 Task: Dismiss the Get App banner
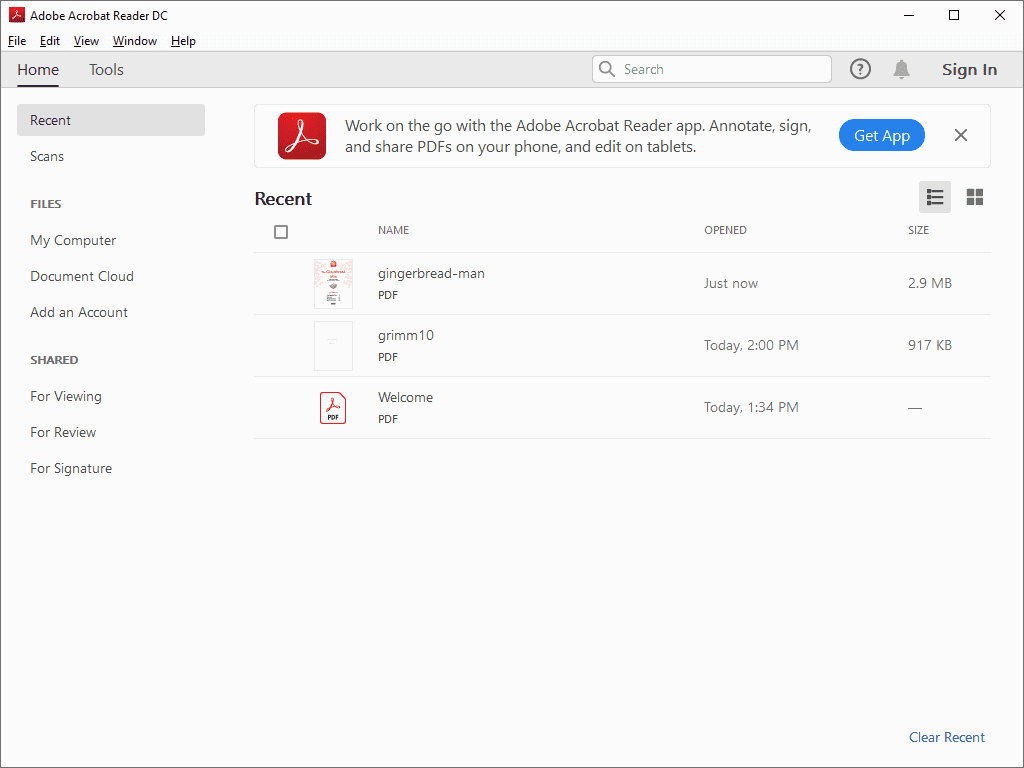tap(961, 135)
